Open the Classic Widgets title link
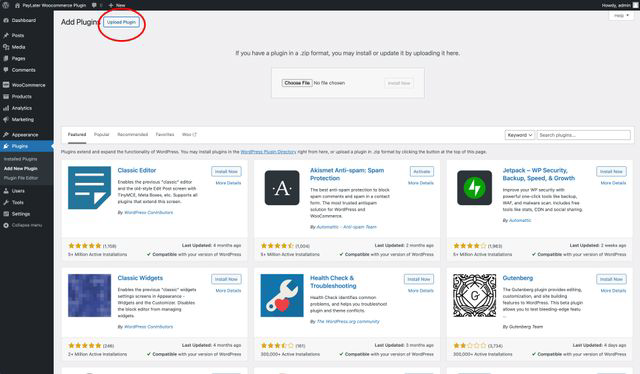The image size is (640, 374). pyautogui.click(x=140, y=278)
